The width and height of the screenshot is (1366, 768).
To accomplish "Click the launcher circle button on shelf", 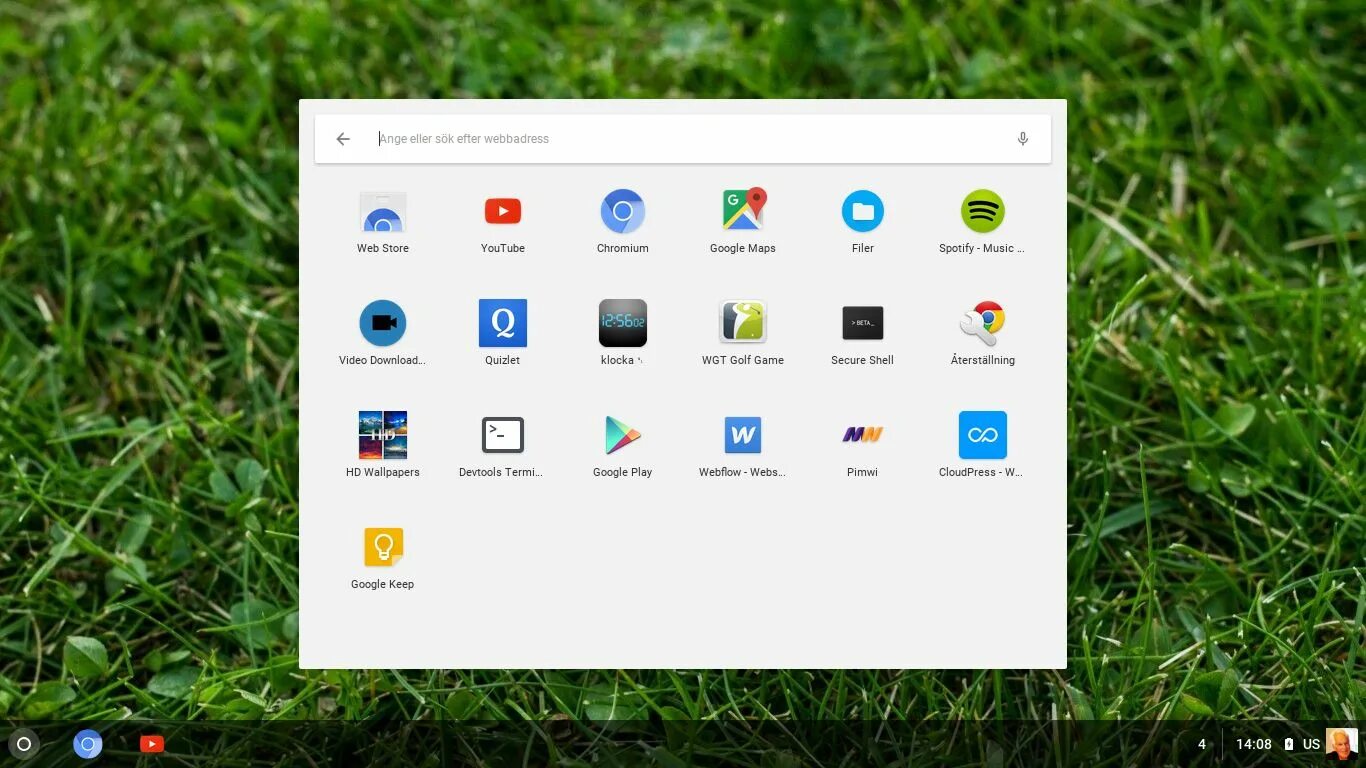I will [24, 744].
